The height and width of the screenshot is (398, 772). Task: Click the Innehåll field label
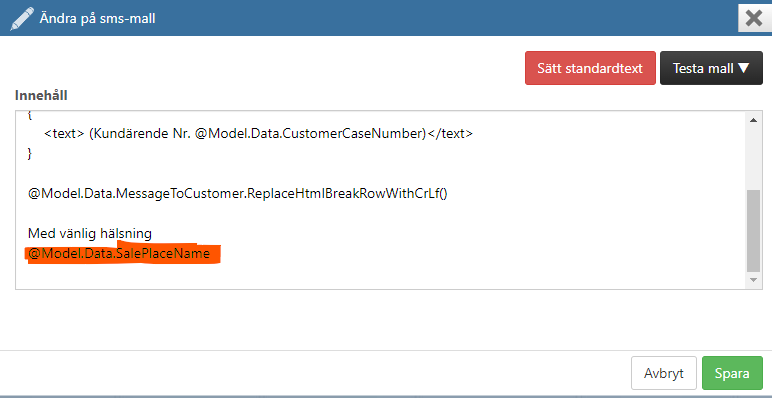pyautogui.click(x=41, y=95)
